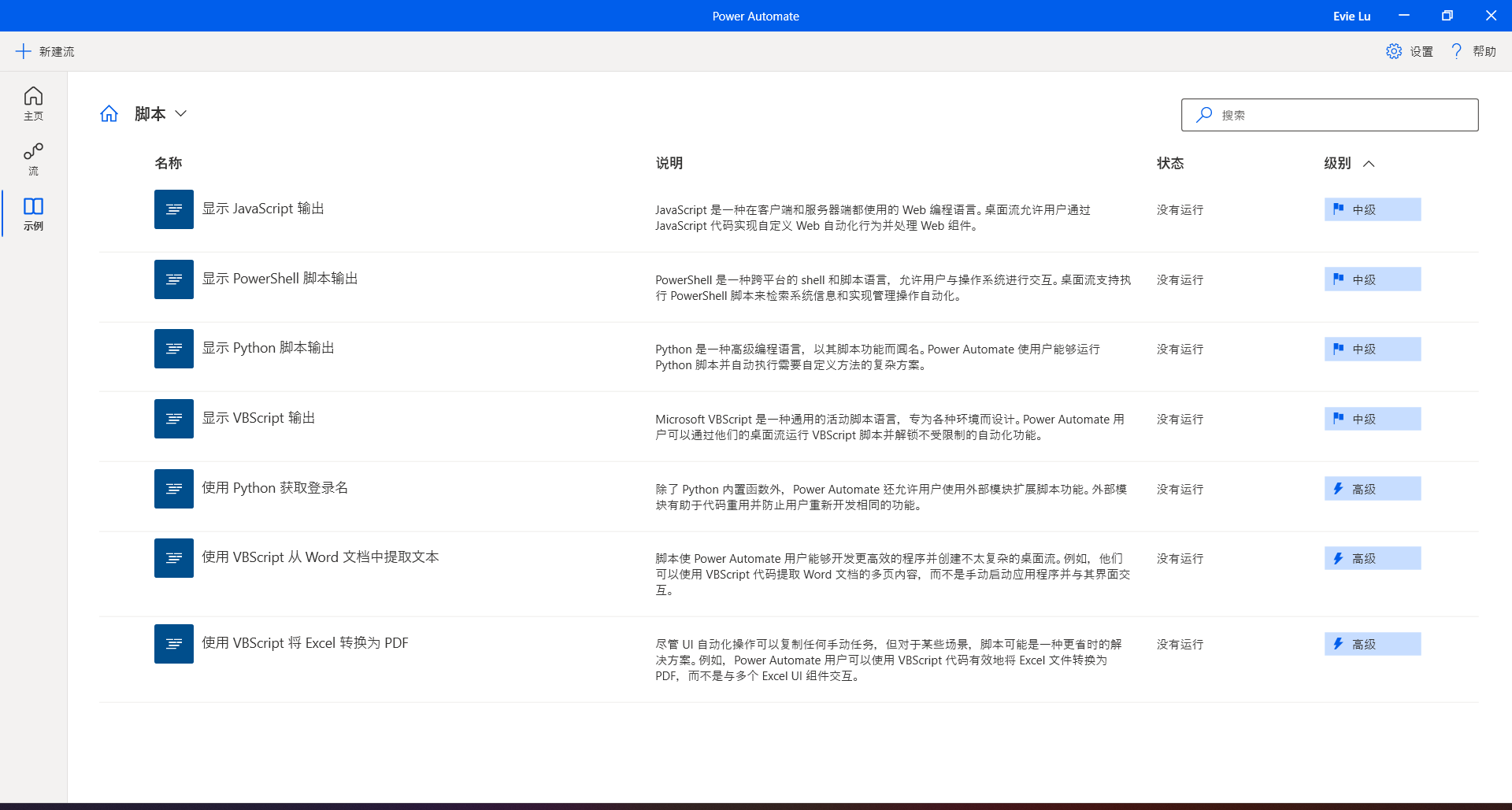
Task: Click the plus icon for 新建流
Action: [x=24, y=51]
